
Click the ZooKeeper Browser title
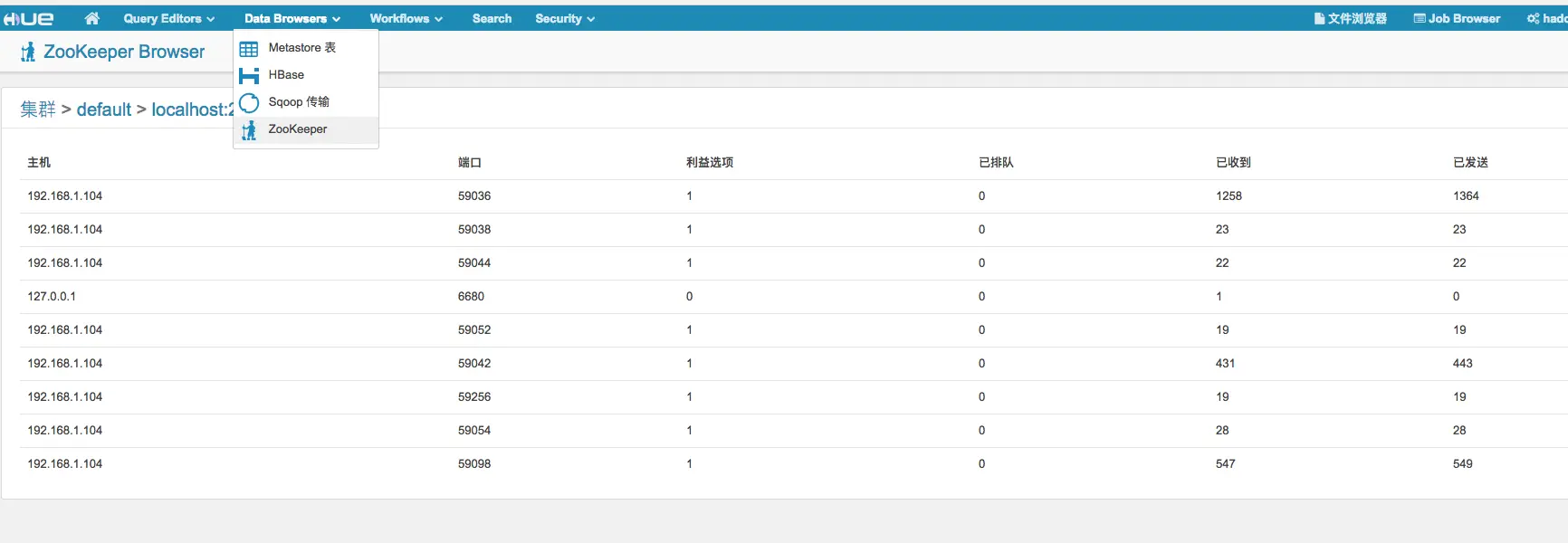[124, 52]
